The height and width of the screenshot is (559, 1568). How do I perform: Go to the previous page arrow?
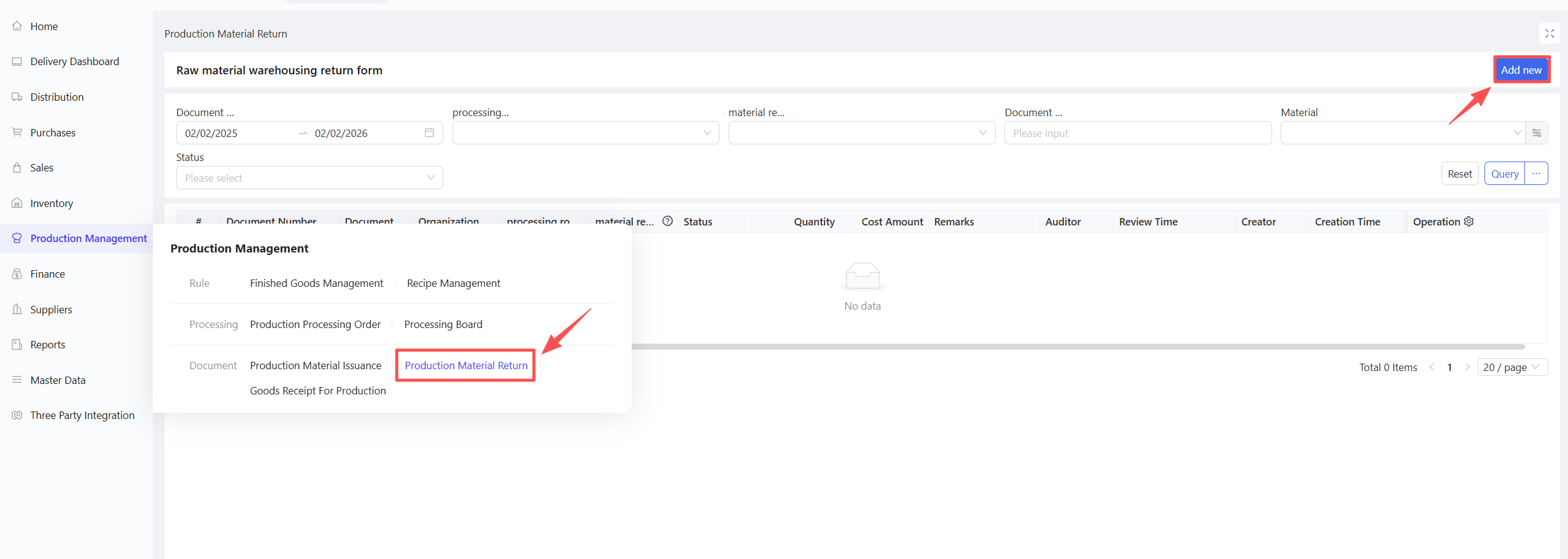[x=1432, y=367]
